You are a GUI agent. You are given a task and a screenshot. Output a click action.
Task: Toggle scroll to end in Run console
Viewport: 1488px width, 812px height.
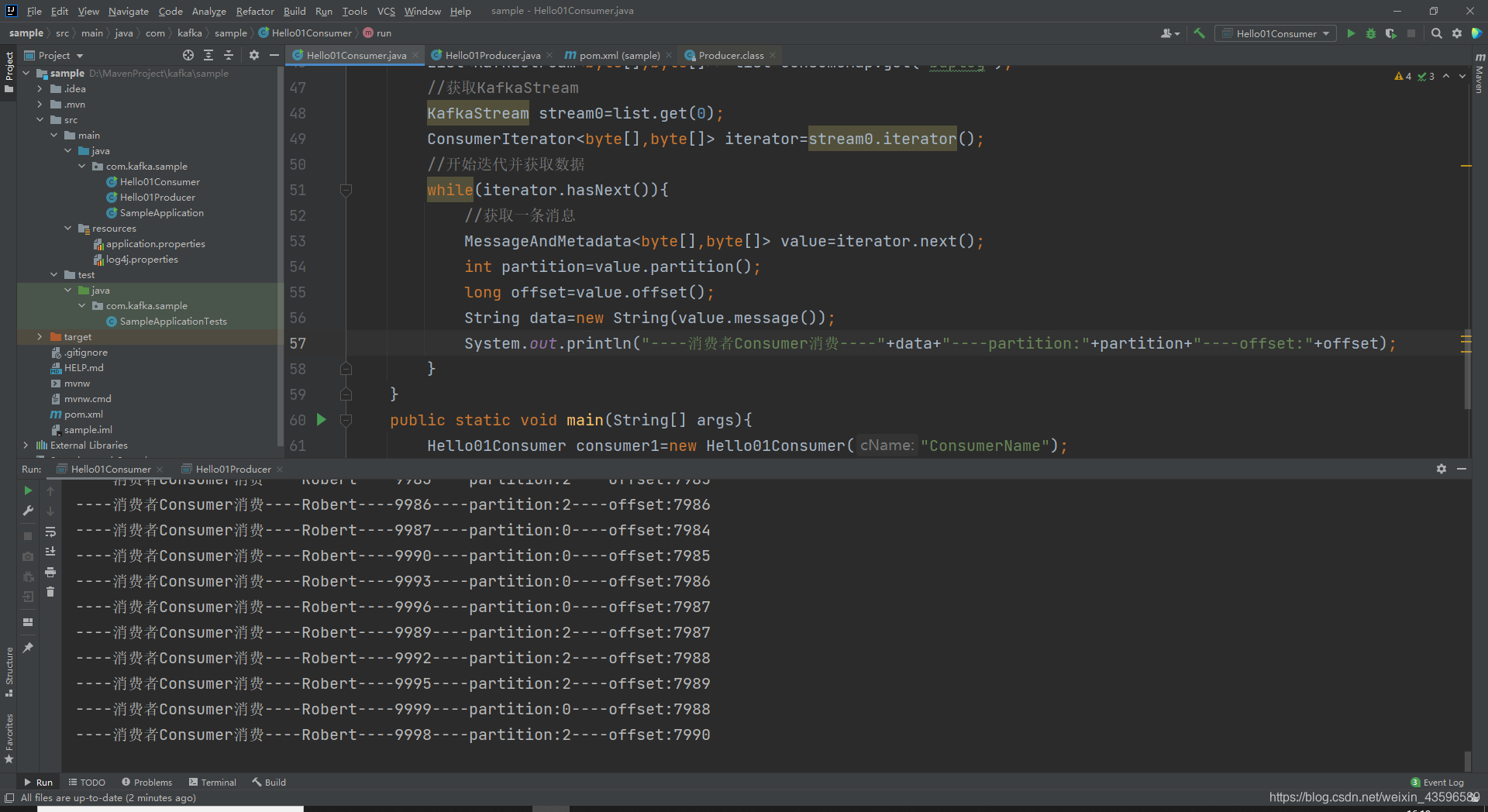(50, 552)
